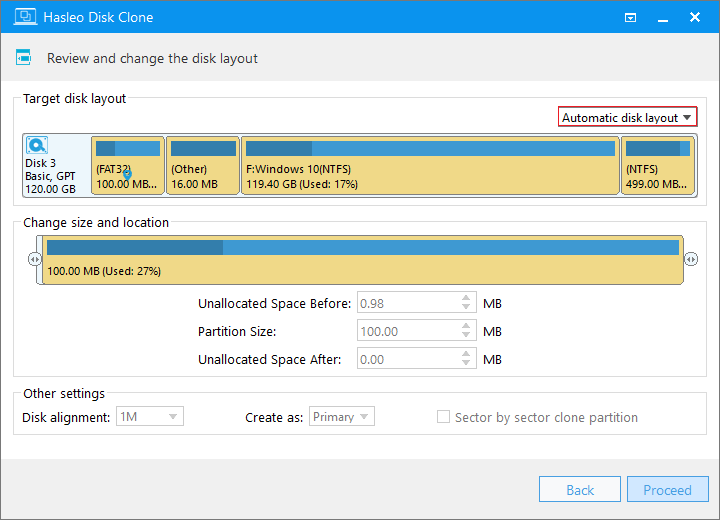720x520 pixels.
Task: Open the Create as Primary dropdown
Action: [341, 416]
